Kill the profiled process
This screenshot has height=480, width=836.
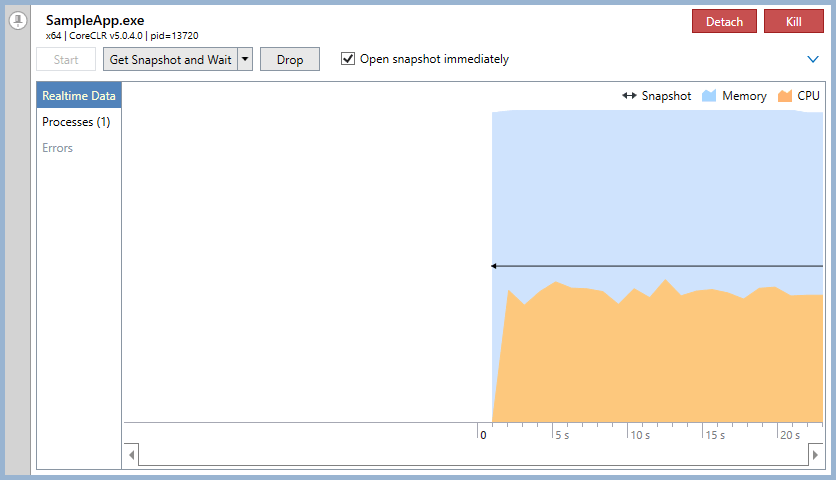[x=793, y=21]
